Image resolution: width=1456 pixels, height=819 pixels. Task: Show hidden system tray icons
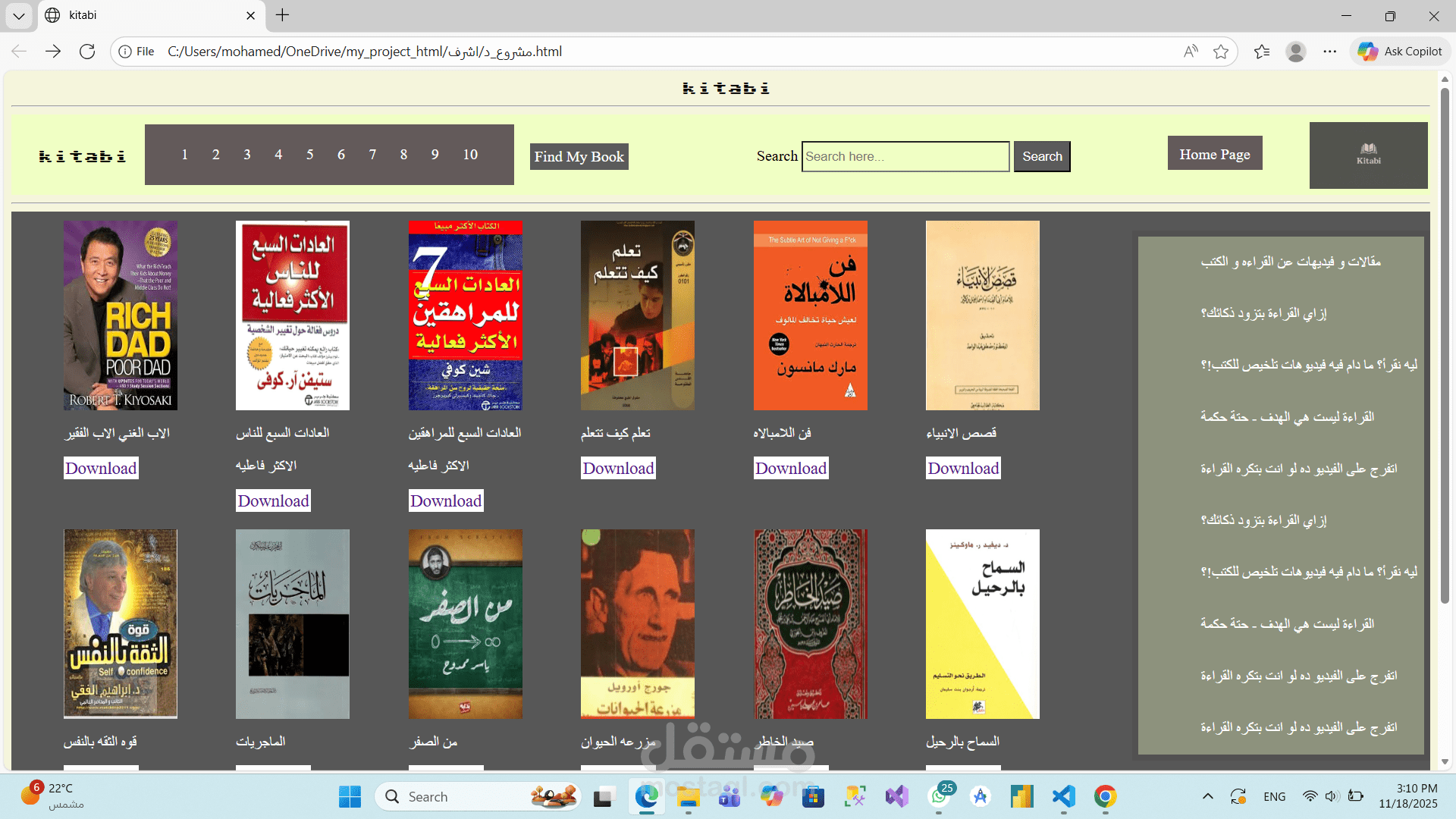tap(1208, 796)
